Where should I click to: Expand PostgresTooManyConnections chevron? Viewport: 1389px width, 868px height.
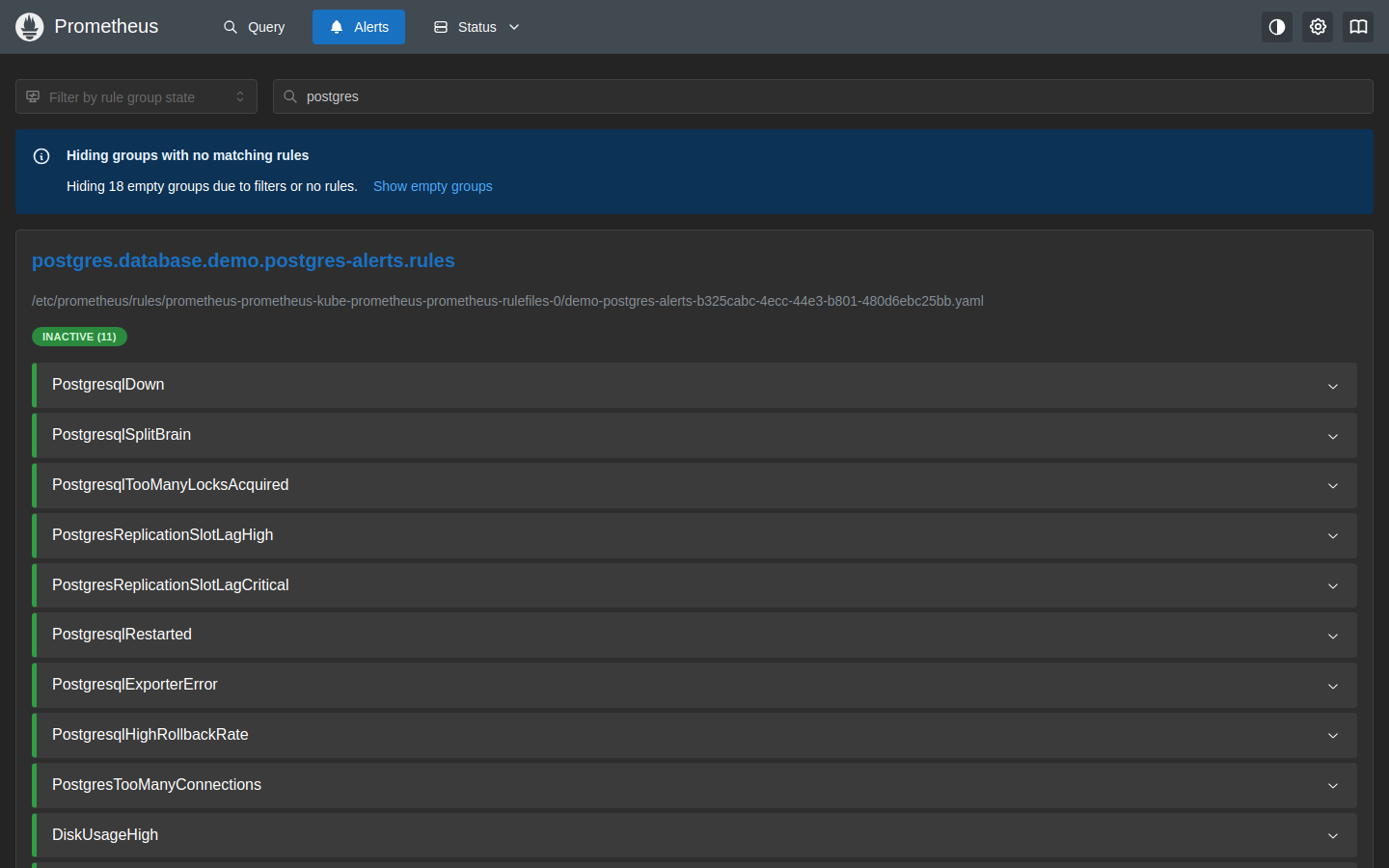(x=1333, y=786)
